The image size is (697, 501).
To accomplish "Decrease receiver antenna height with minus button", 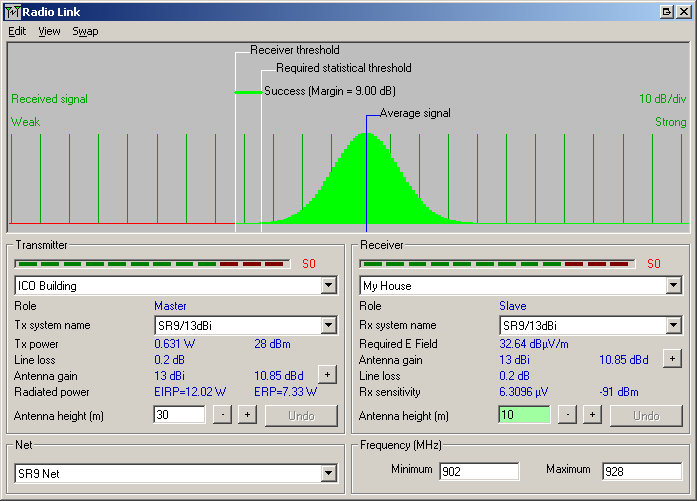I will pyautogui.click(x=568, y=415).
